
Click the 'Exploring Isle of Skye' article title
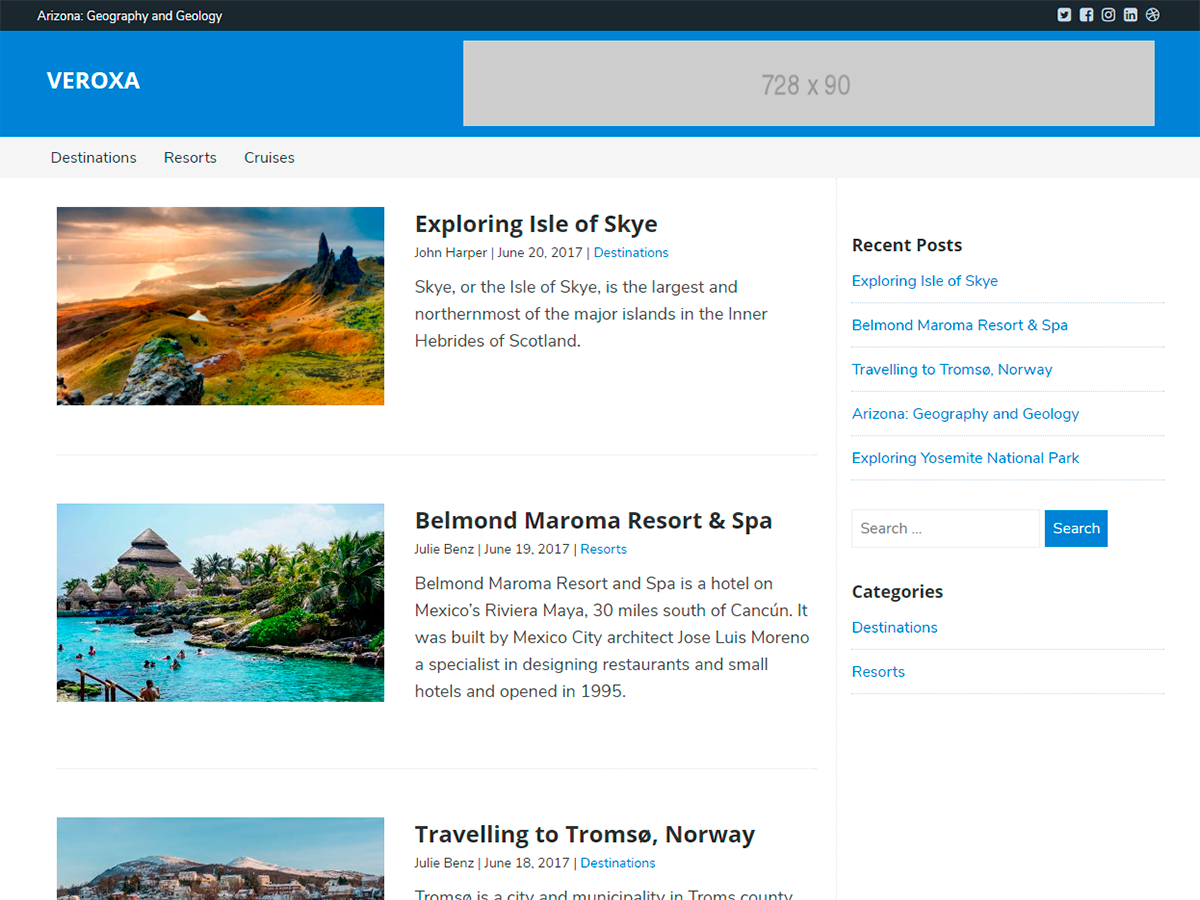536,223
